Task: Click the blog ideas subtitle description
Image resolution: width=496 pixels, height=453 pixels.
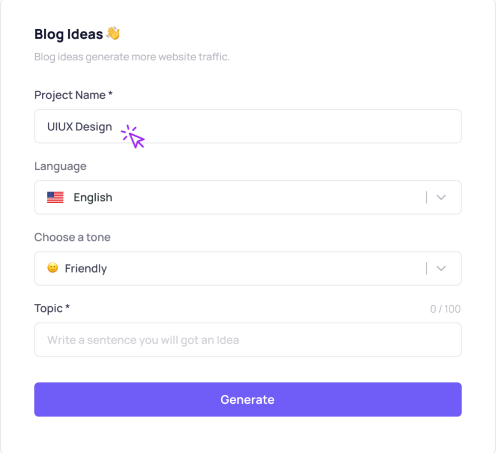Action: coord(132,57)
